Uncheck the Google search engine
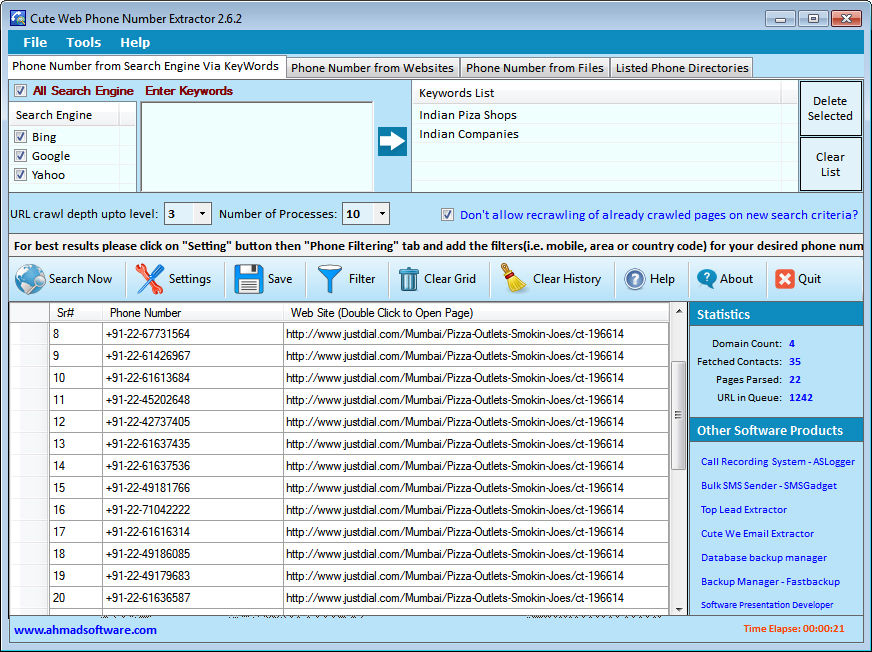 21,155
